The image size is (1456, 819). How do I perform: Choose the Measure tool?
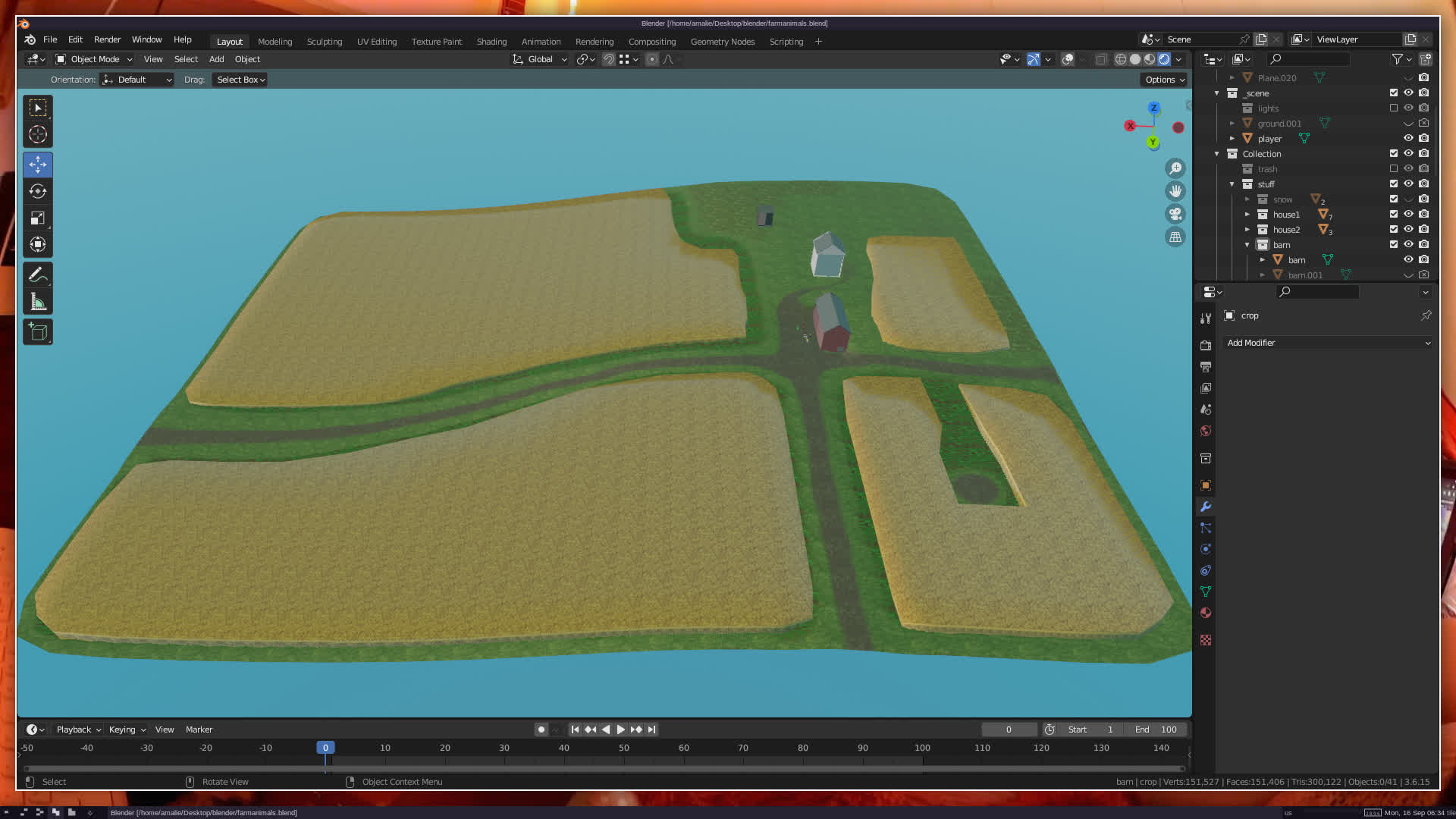38,303
